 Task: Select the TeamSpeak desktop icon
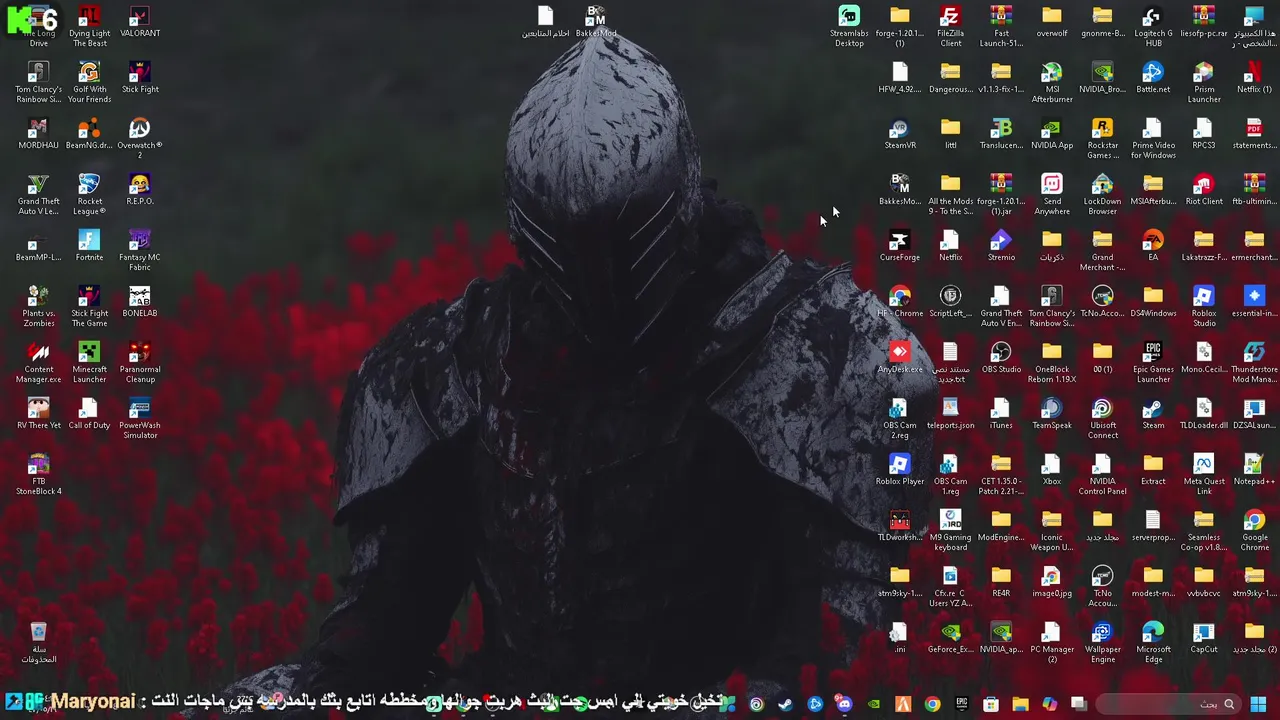pyautogui.click(x=1052, y=414)
